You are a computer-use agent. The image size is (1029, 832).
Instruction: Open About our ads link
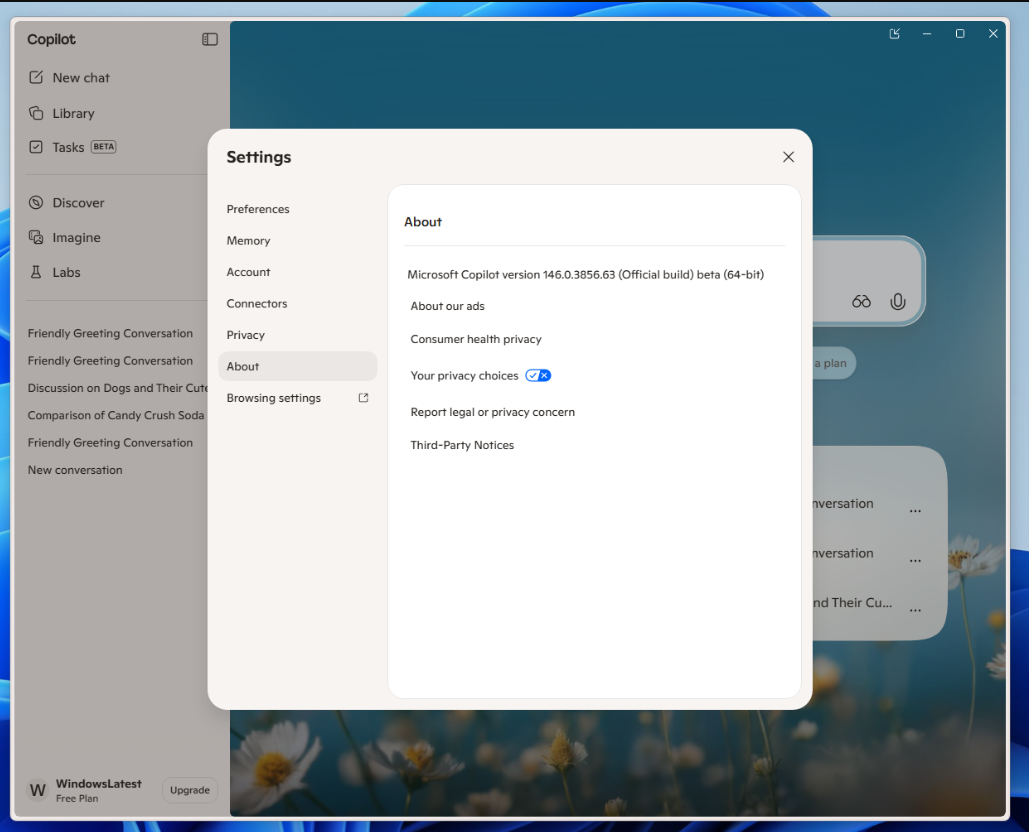coord(447,306)
